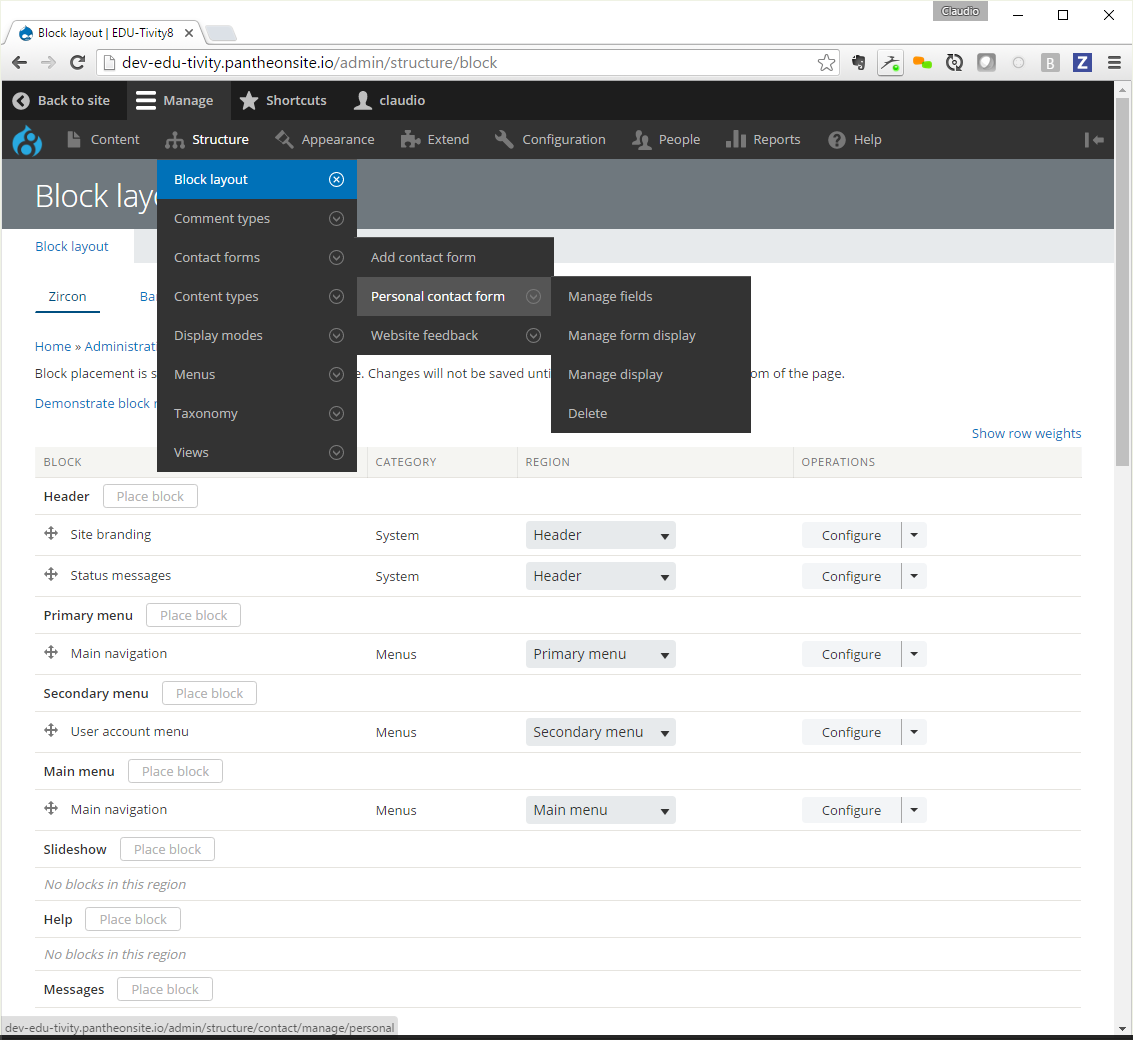Viewport: 1133px width, 1040px height.
Task: Reload the page using the refresh icon
Action: point(77,63)
